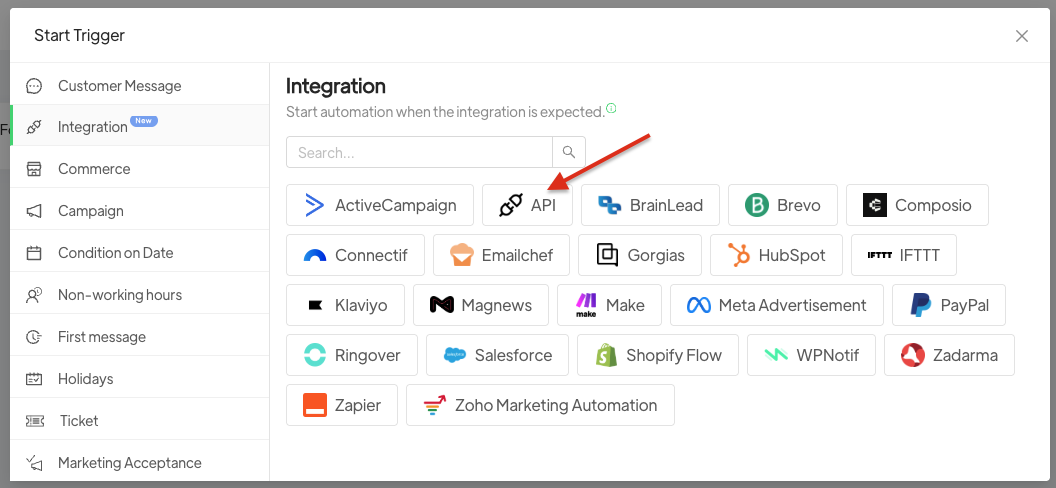Select Condition on Date category
1056x488 pixels.
pos(115,253)
